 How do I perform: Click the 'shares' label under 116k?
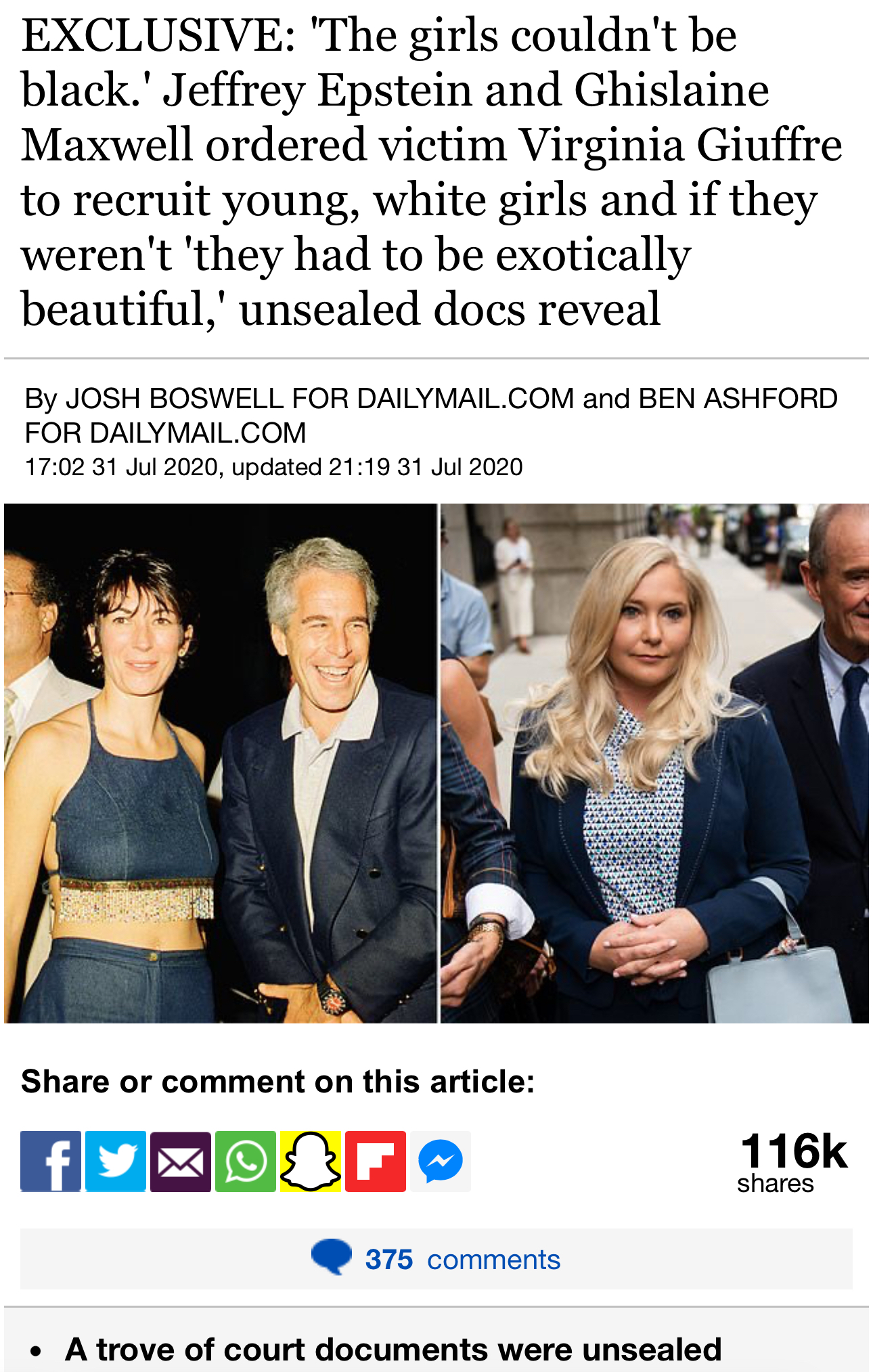[x=776, y=1183]
